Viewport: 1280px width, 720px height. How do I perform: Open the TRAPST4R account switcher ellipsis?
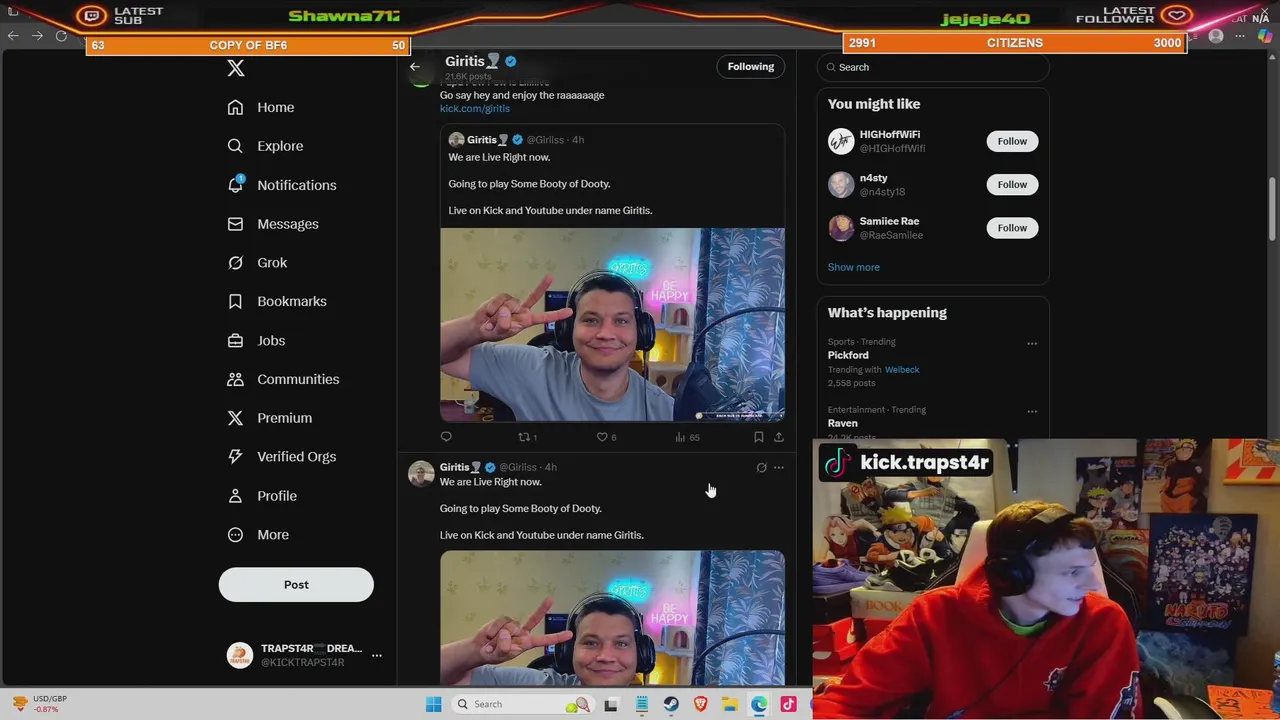pos(377,655)
